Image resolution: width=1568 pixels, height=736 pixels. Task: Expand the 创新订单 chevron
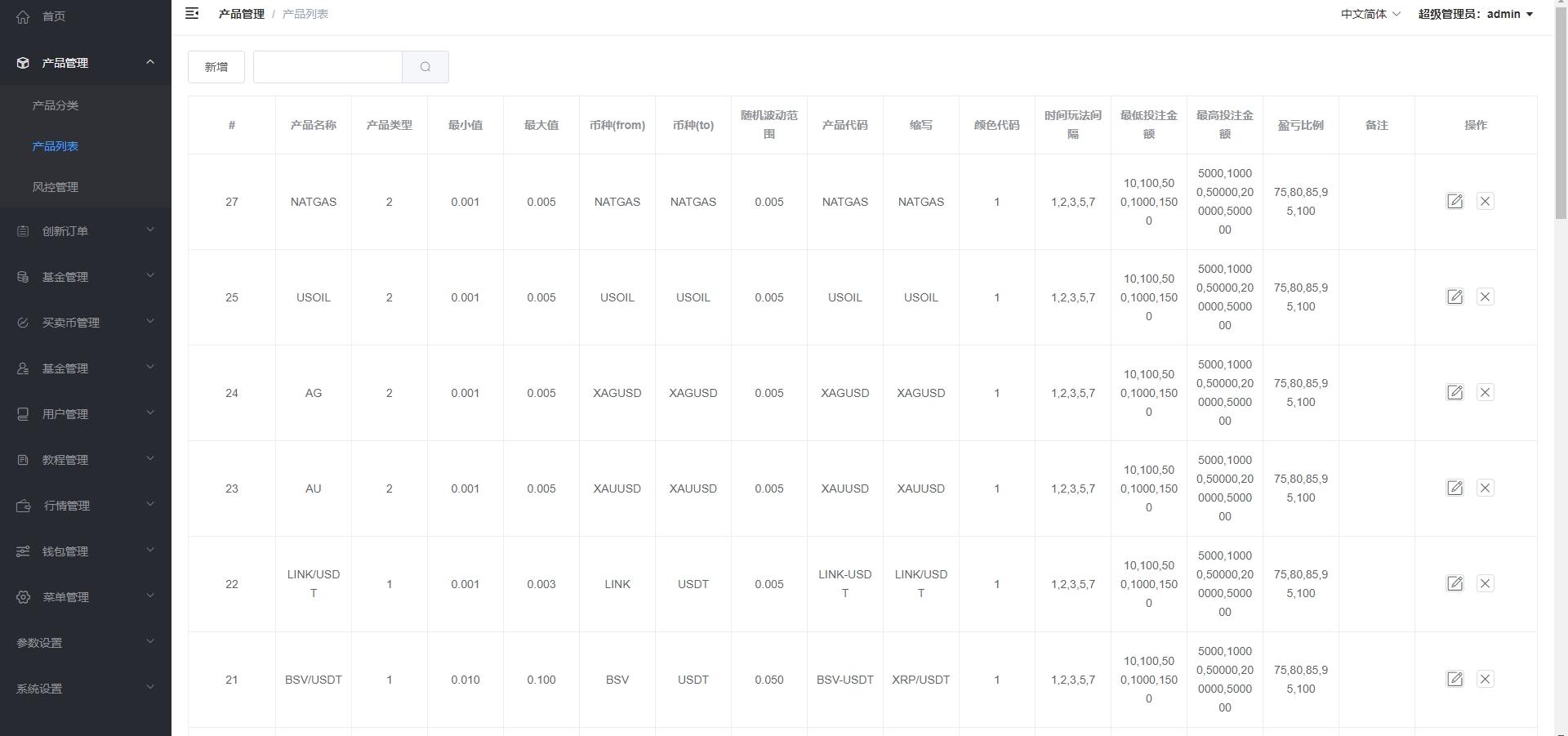[x=150, y=230]
